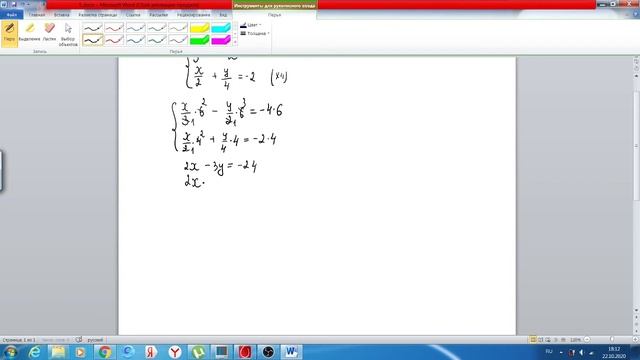Select the Ластик eraser tool

[49, 34]
